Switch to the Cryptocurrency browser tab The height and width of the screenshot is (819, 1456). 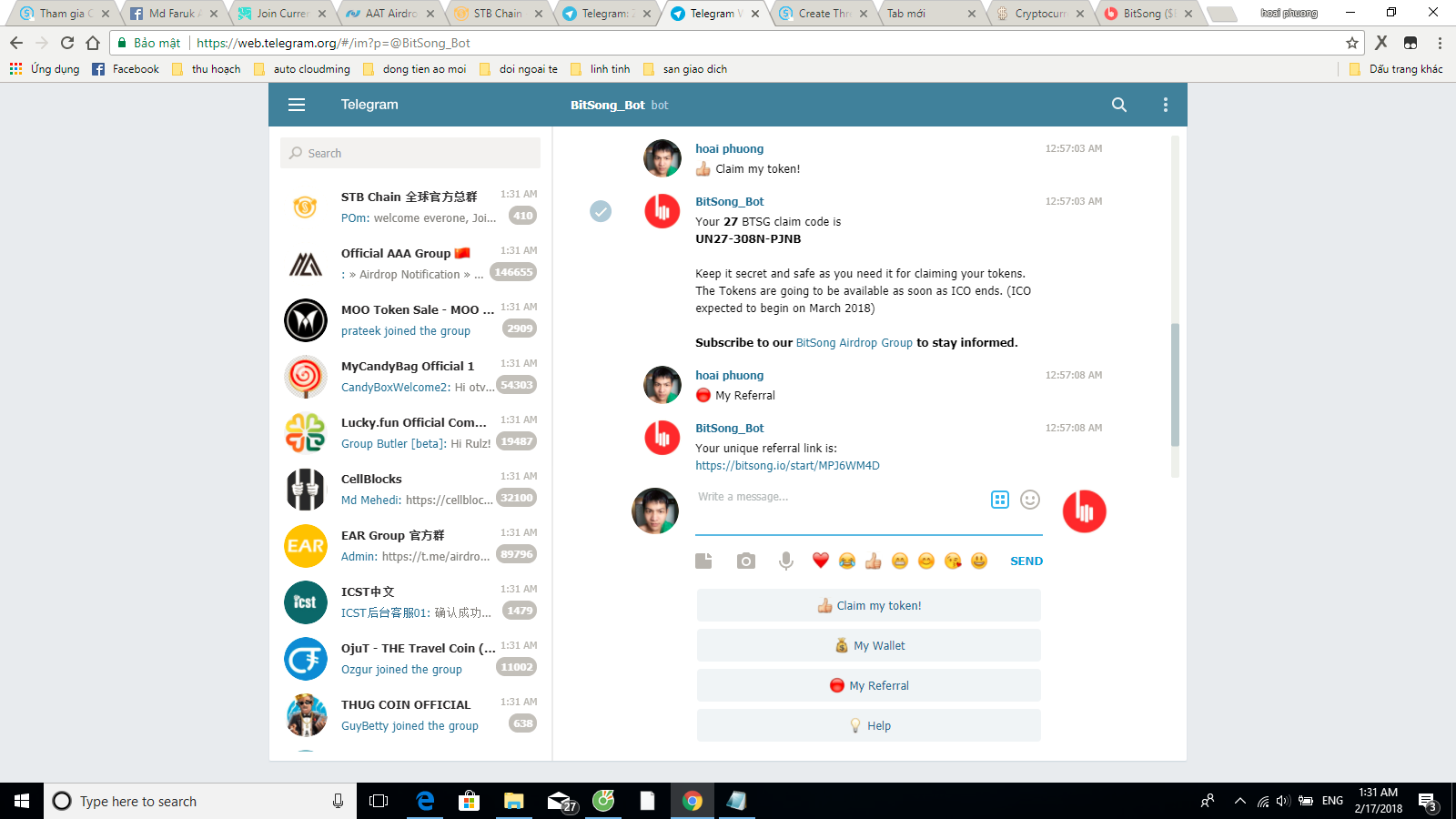1039,14
